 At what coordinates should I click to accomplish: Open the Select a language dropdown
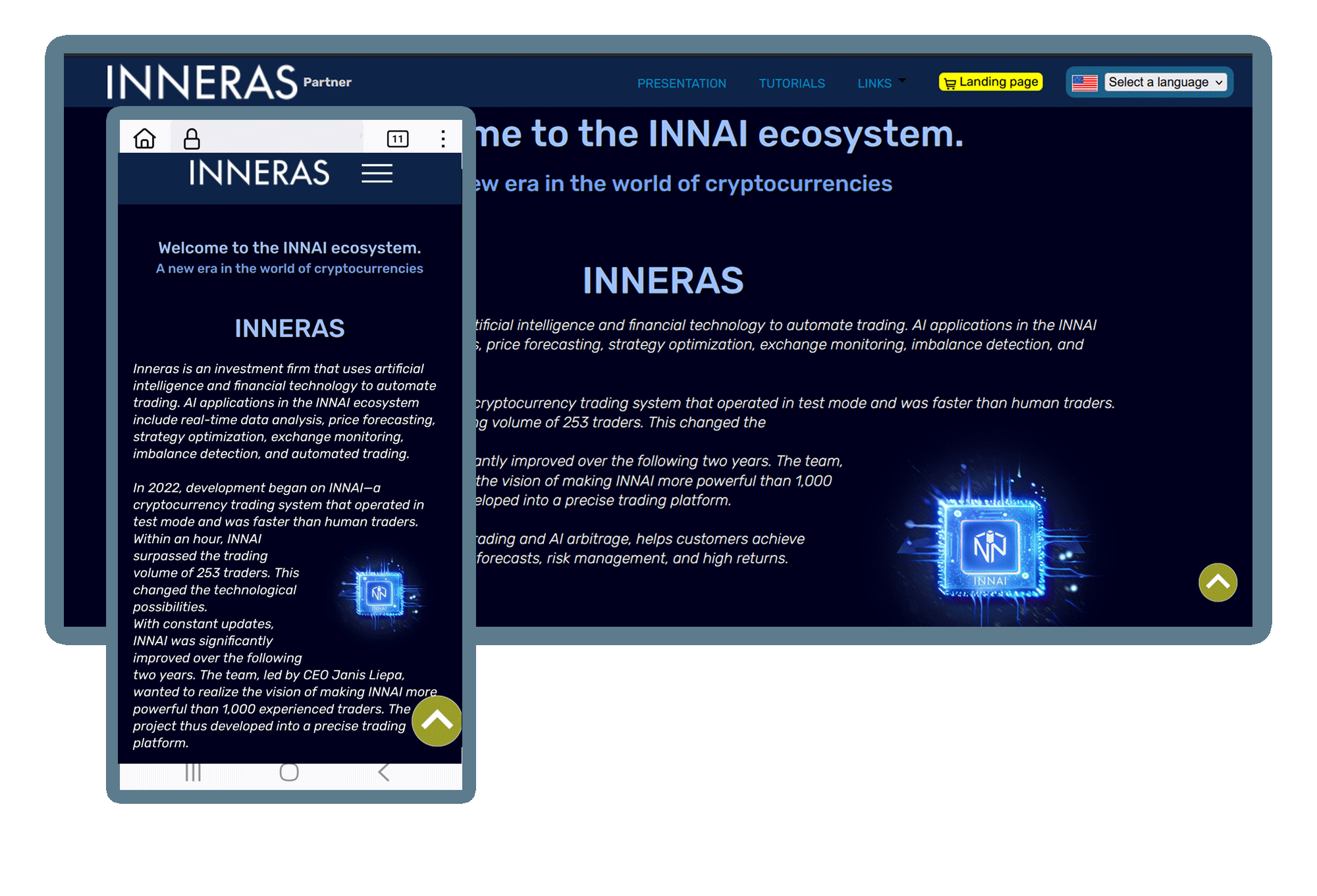[x=1166, y=82]
